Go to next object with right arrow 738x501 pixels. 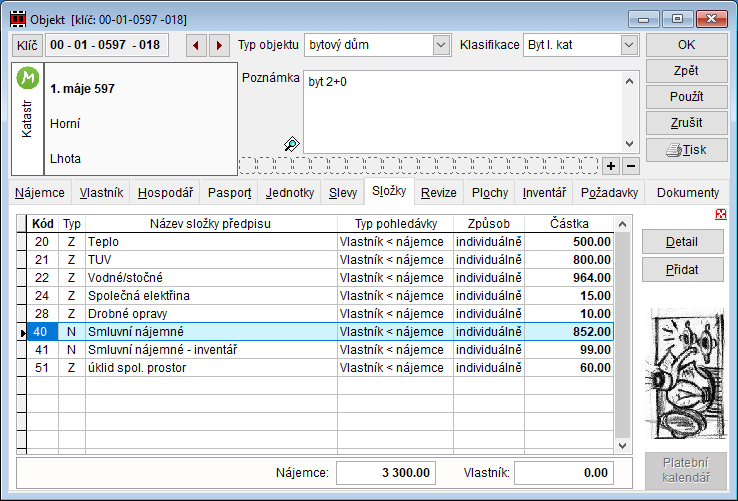pos(218,45)
